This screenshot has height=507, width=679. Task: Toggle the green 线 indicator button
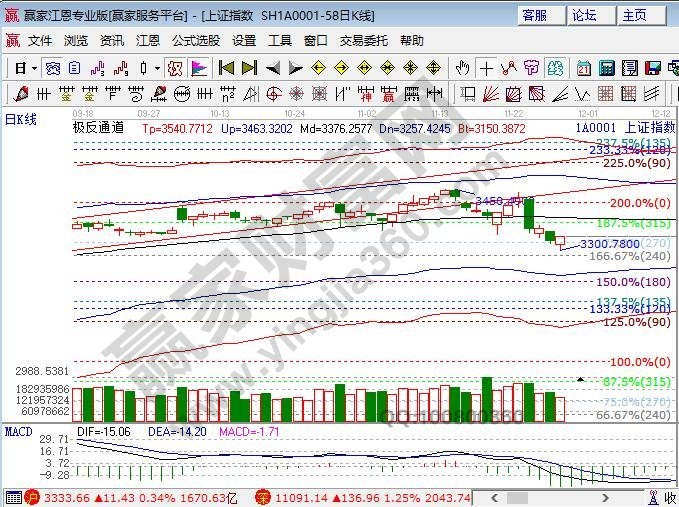[x=555, y=68]
